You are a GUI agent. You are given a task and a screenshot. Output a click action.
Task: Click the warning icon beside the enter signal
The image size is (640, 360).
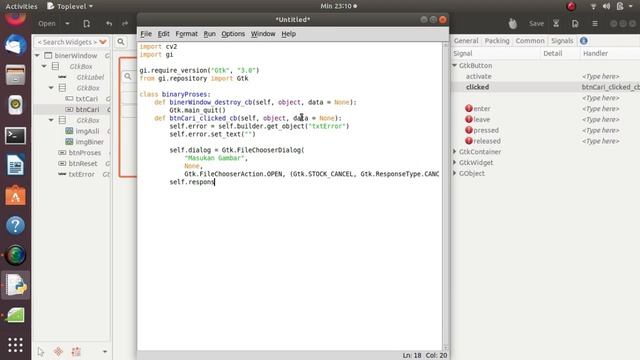tap(469, 109)
